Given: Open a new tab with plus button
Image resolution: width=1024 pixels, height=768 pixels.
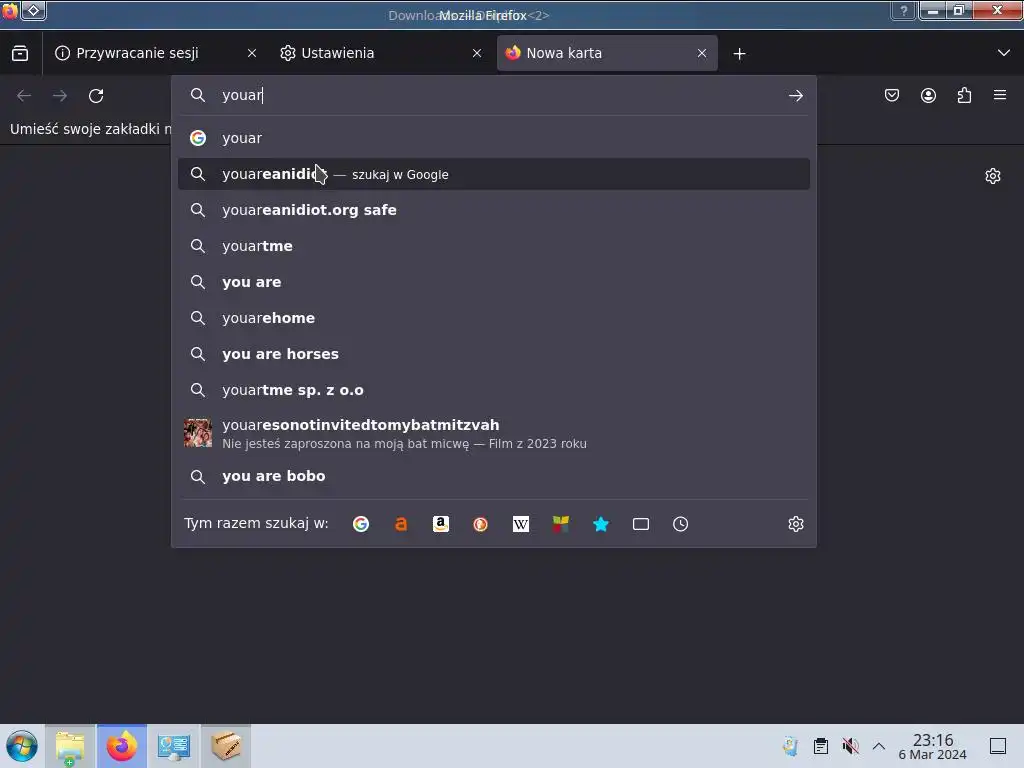Looking at the screenshot, I should [739, 54].
